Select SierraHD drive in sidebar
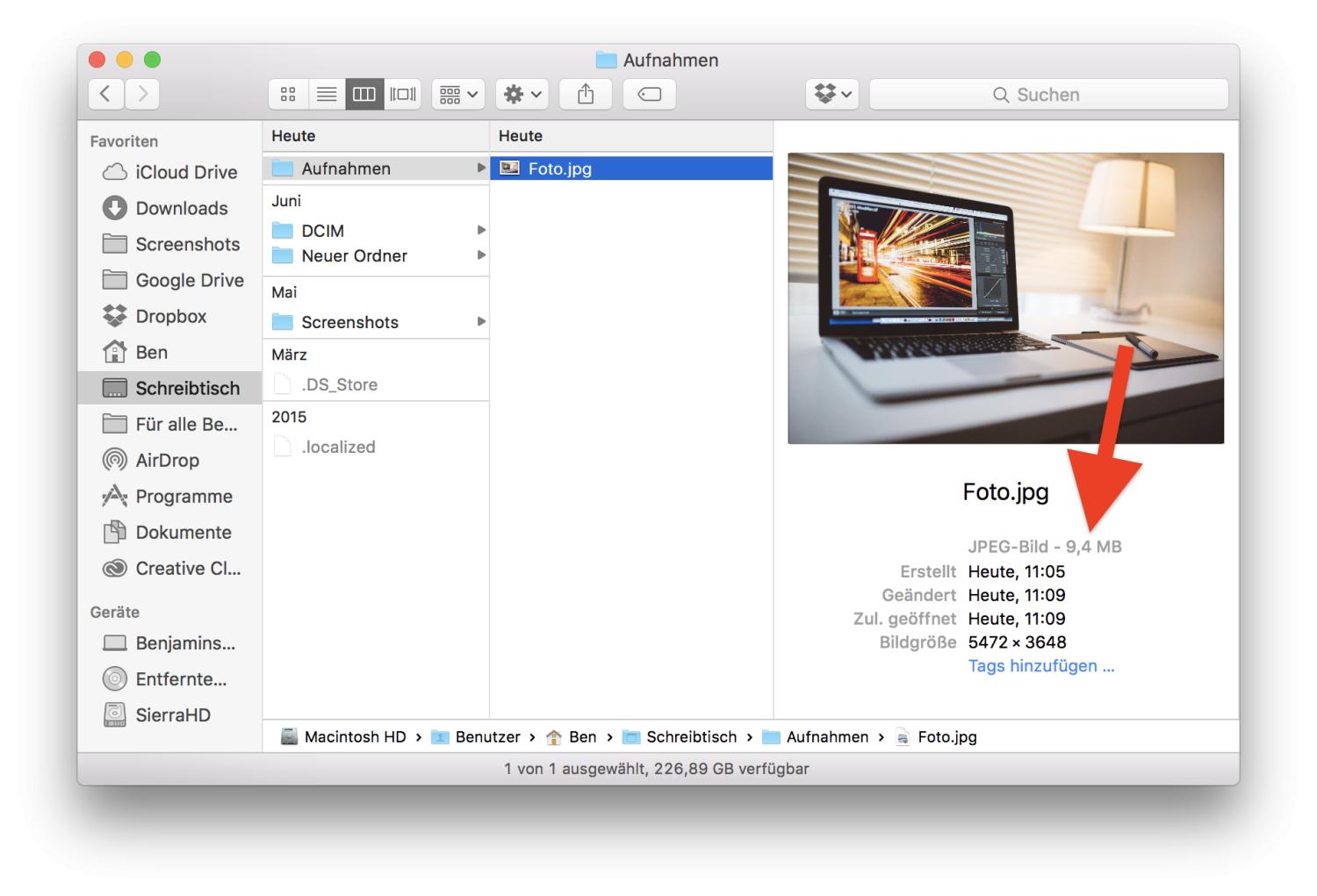The image size is (1317, 896). pyautogui.click(x=169, y=715)
